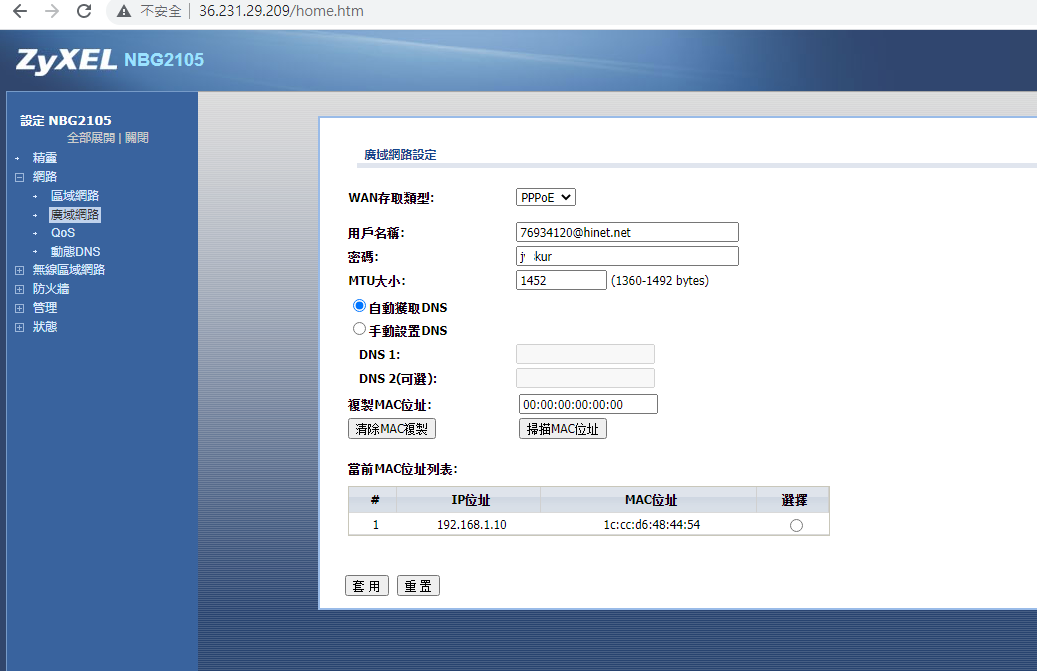Screen dimensions: 1037x671
Task: Click the 選擇 column header
Action: coord(794,500)
